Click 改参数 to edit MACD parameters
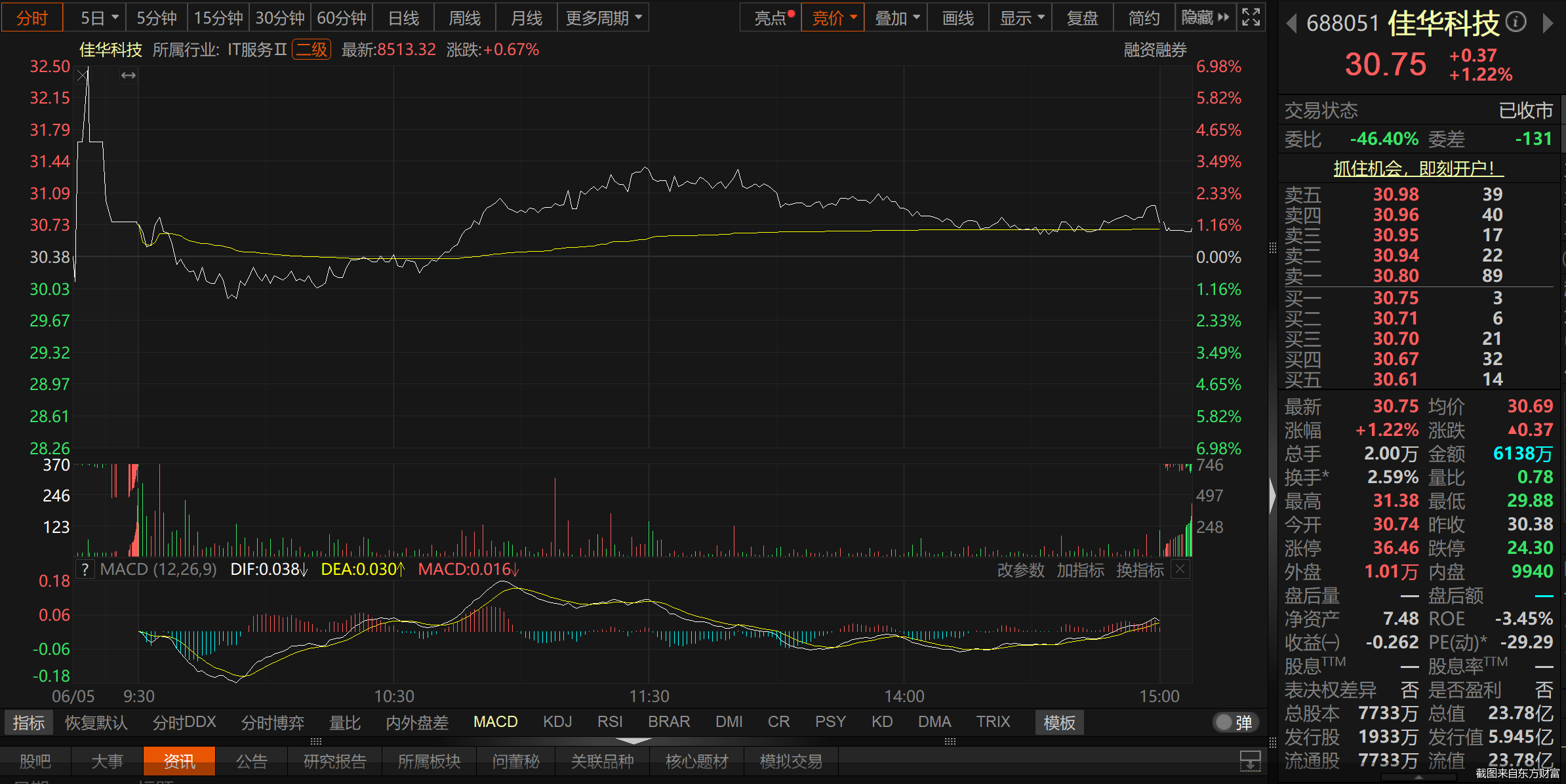The height and width of the screenshot is (784, 1566). [x=1020, y=570]
